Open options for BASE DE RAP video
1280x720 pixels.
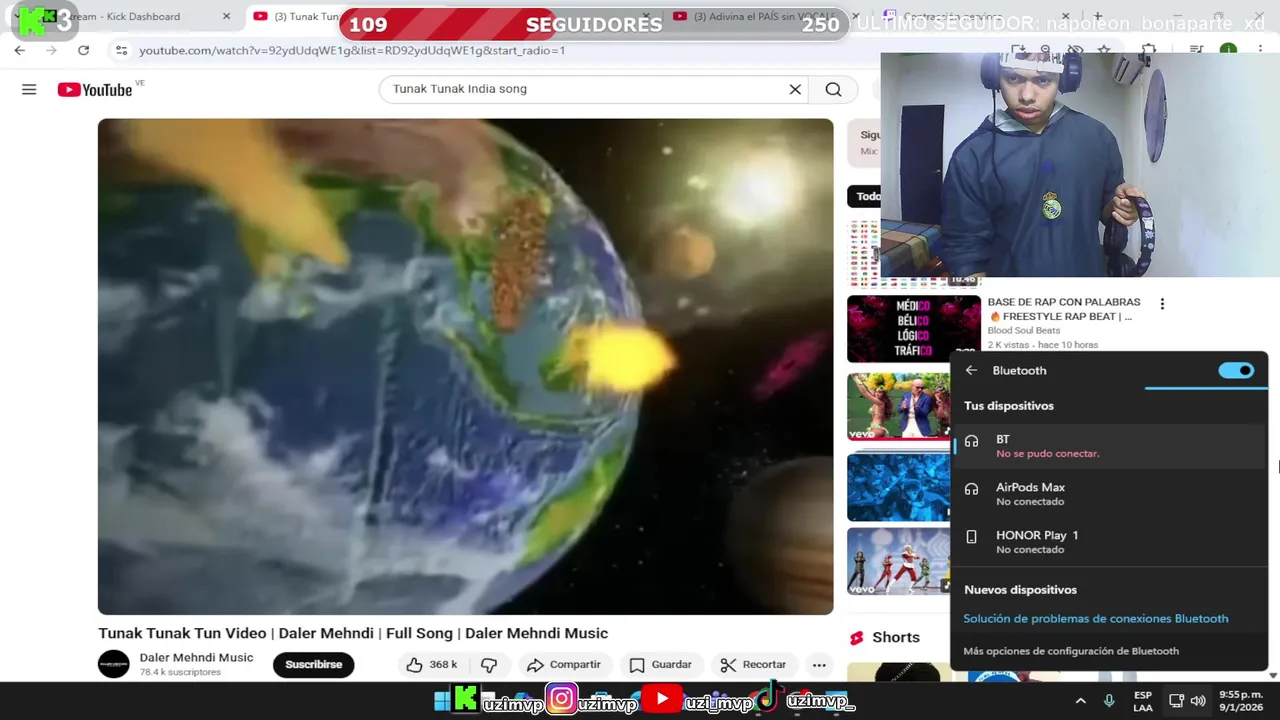[x=1161, y=303]
